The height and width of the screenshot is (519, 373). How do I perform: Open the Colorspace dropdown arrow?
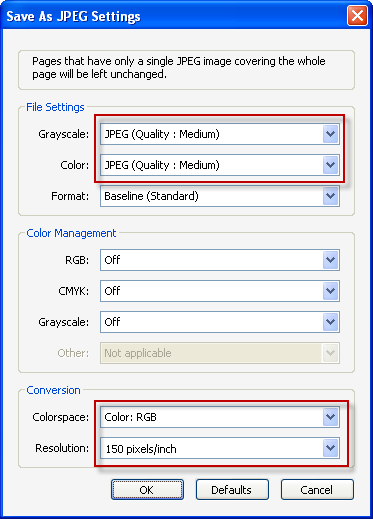click(x=330, y=417)
